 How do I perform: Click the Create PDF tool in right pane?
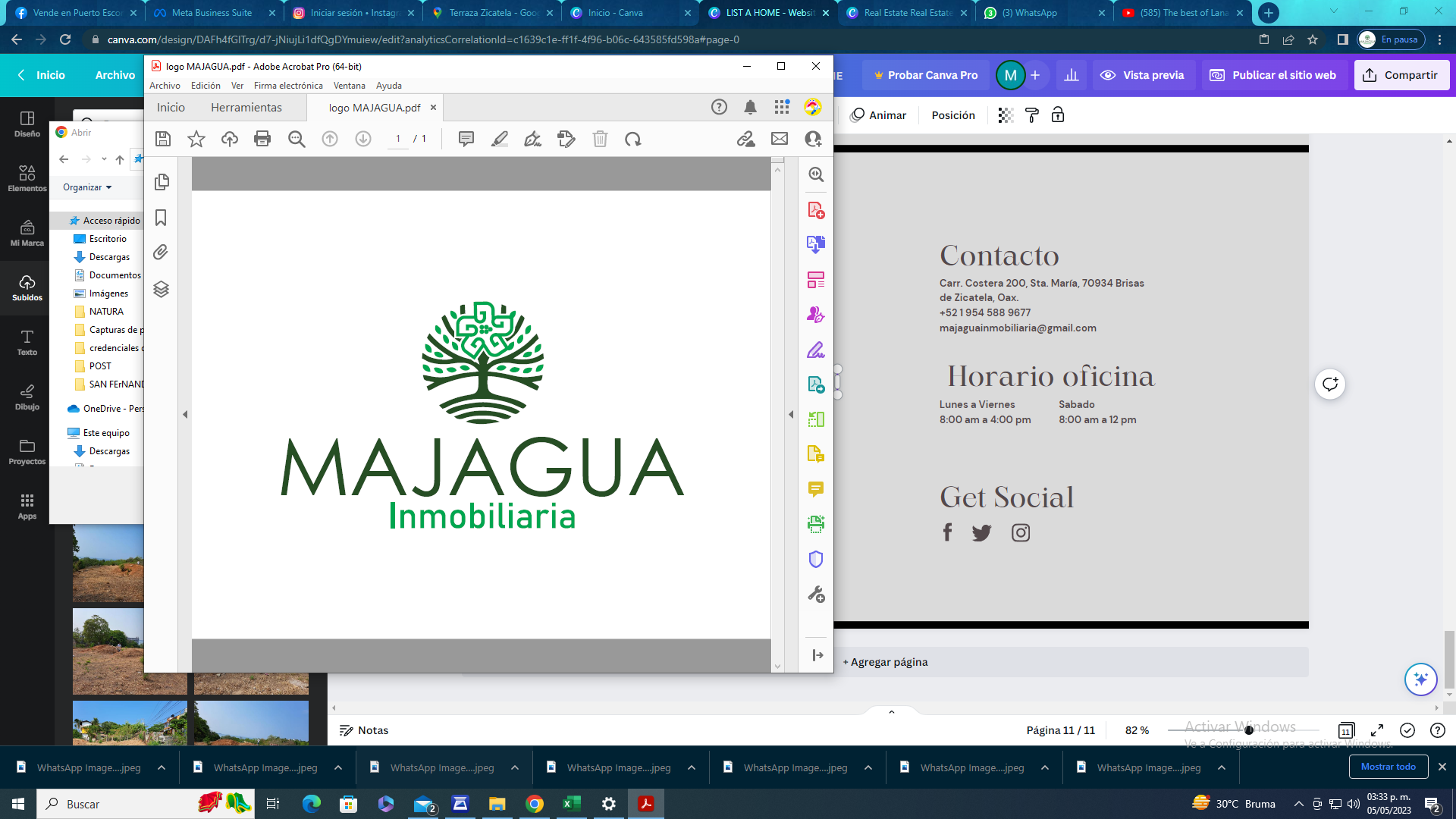tap(816, 210)
